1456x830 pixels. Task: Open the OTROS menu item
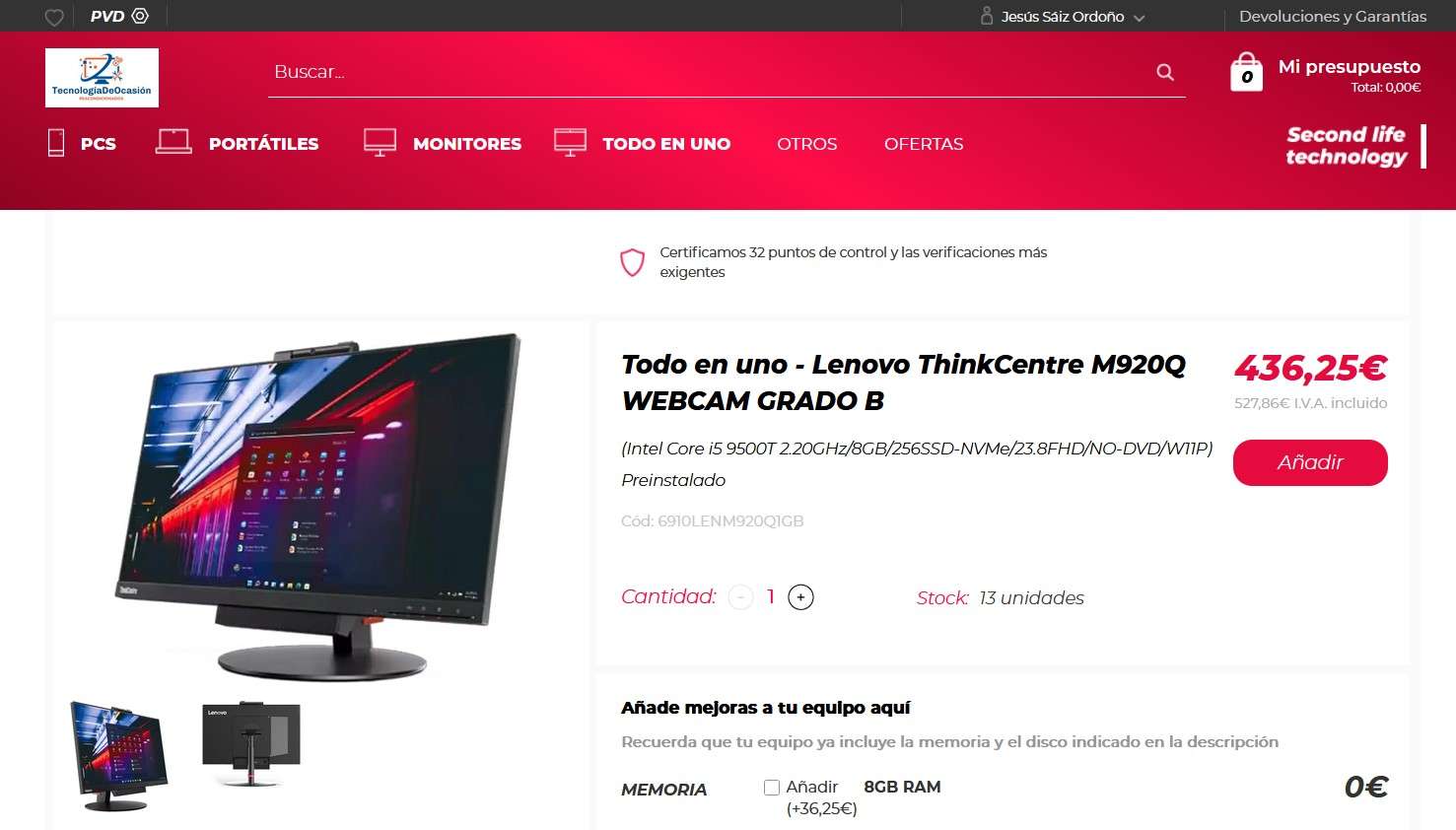coord(806,144)
